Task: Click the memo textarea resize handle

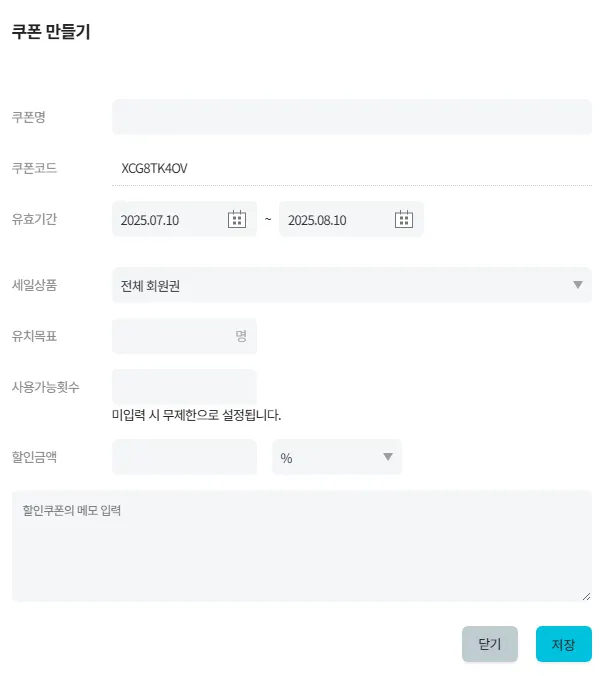Action: point(586,596)
